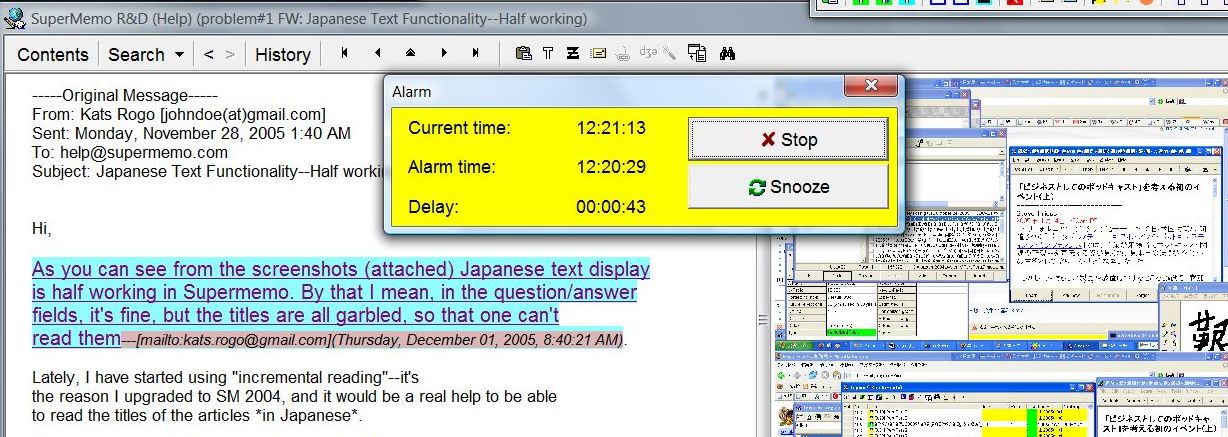The image size is (1228, 437).
Task: Snooze the alarm
Action: 788,187
